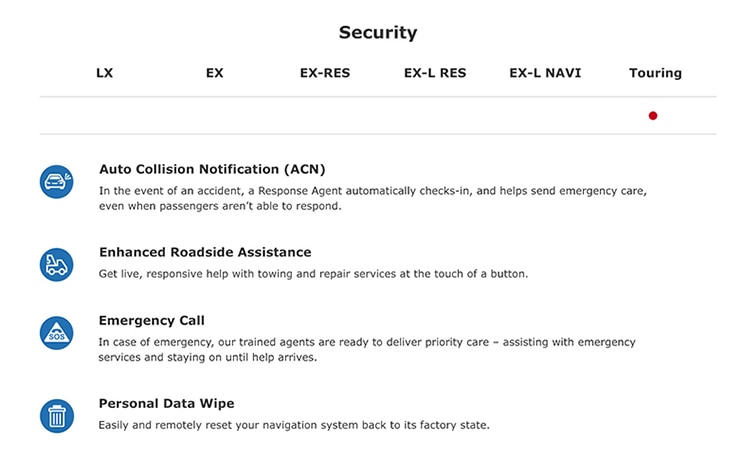The height and width of the screenshot is (460, 730).
Task: Select the Touring trim column header
Action: pos(656,73)
